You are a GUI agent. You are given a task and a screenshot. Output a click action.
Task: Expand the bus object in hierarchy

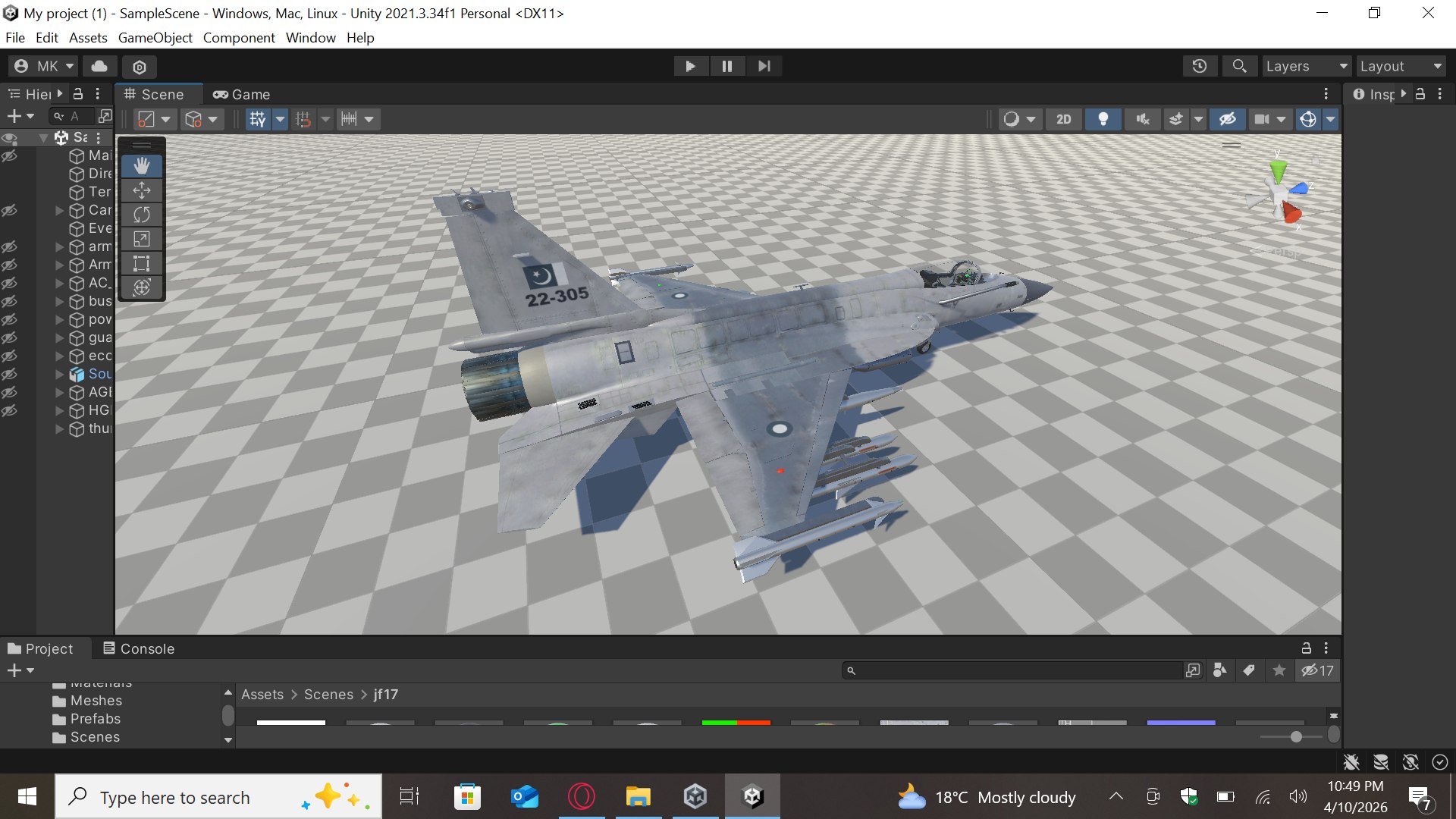coord(59,301)
